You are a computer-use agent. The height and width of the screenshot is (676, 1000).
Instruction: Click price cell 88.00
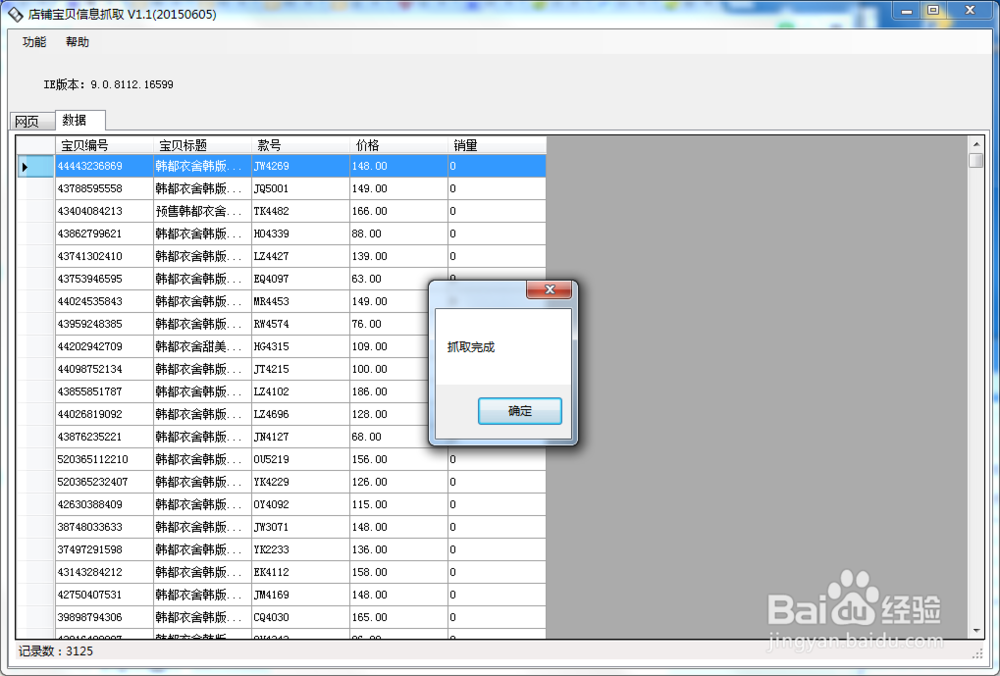click(399, 234)
